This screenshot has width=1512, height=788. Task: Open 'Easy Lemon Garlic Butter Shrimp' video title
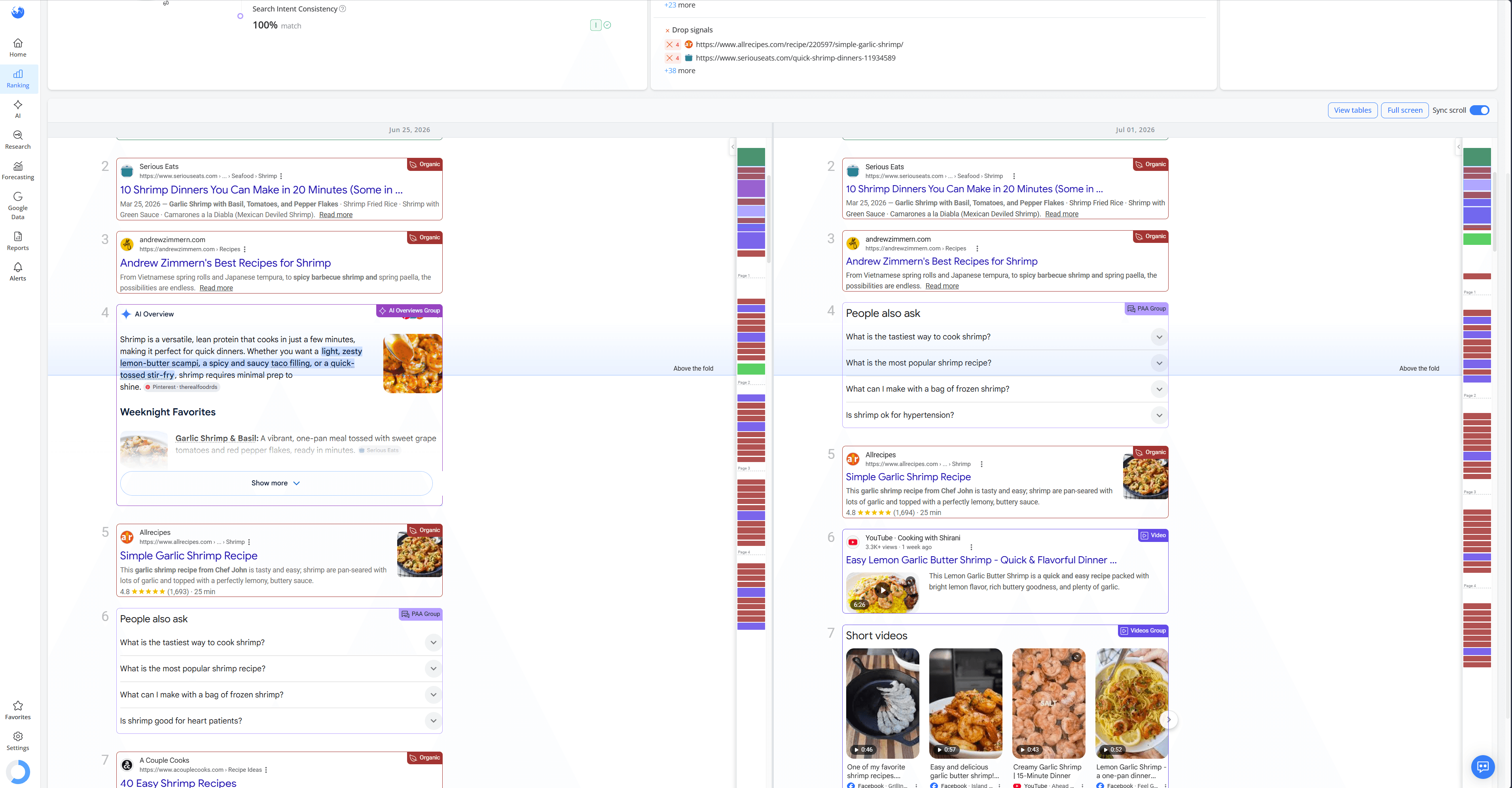click(981, 561)
